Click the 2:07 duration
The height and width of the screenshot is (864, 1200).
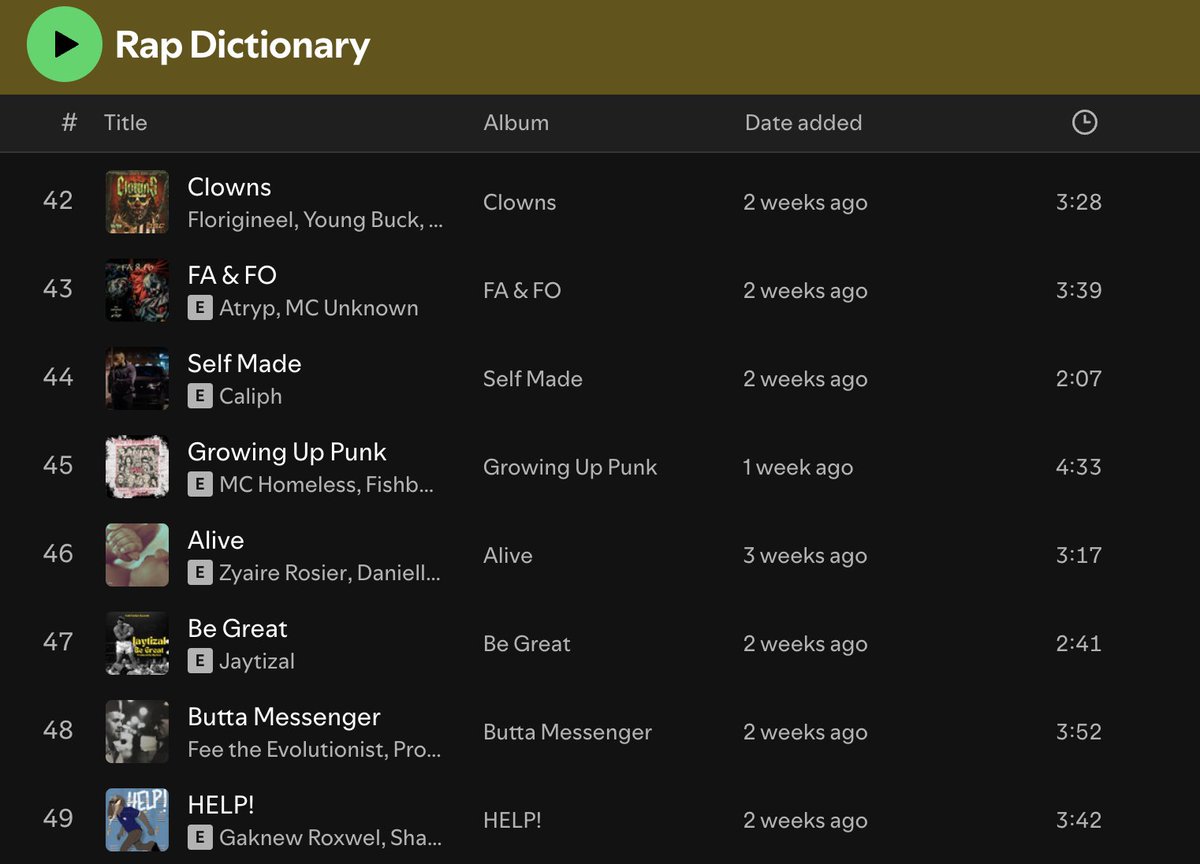(1079, 378)
